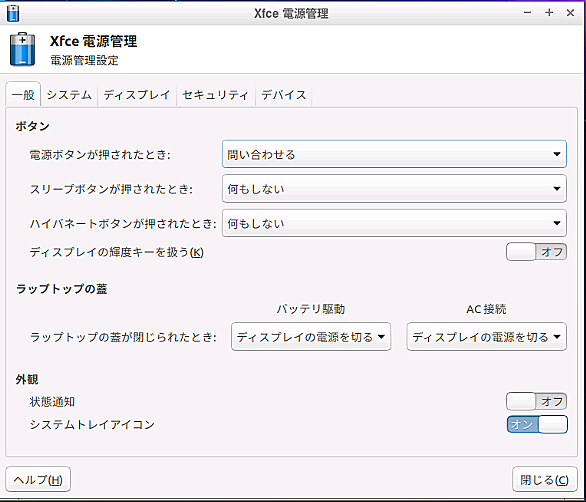Switch to the 一般 tab
The height and width of the screenshot is (502, 586).
coord(23,95)
